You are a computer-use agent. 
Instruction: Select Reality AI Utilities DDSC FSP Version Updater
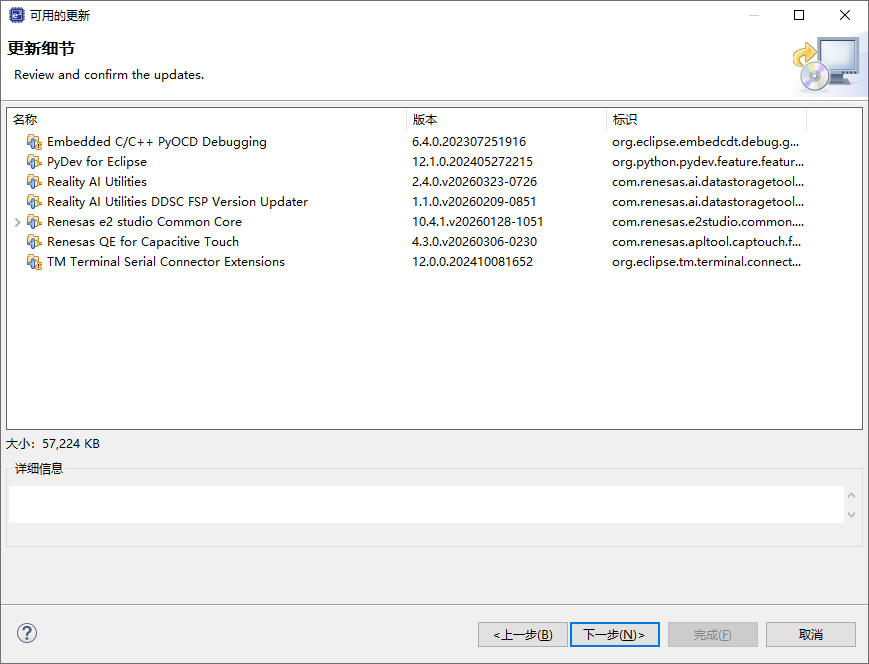coord(434,202)
